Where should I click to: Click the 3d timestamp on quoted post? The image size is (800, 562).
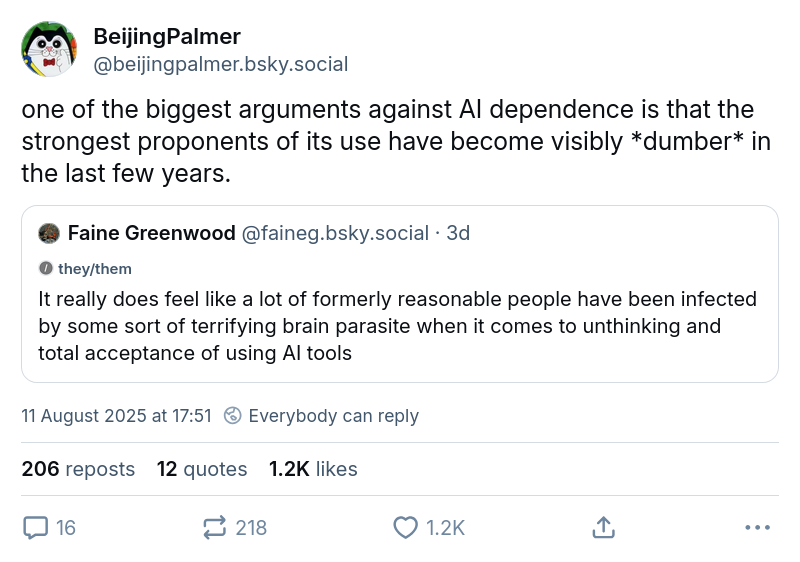tap(458, 233)
